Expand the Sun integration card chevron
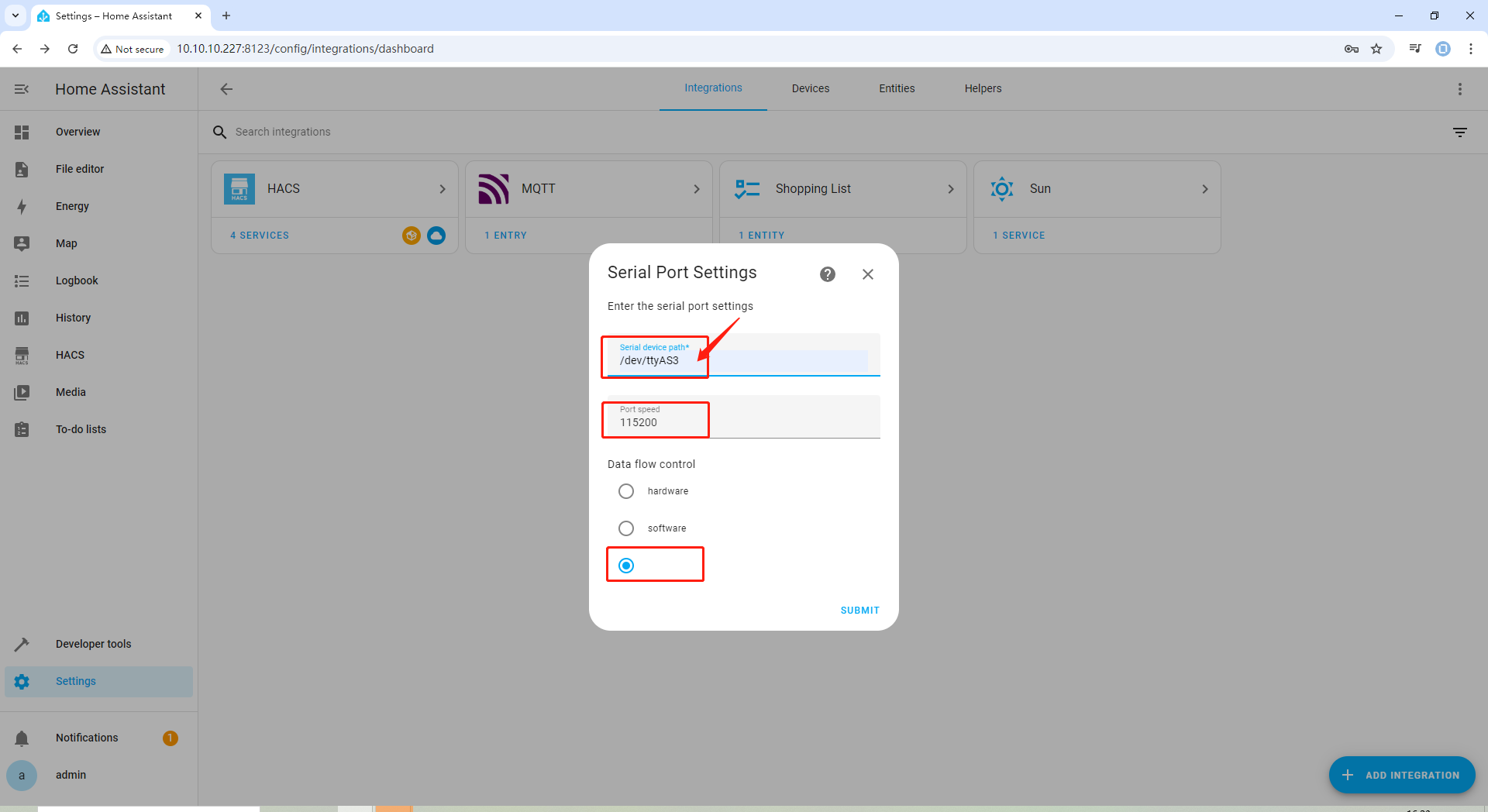 tap(1204, 189)
